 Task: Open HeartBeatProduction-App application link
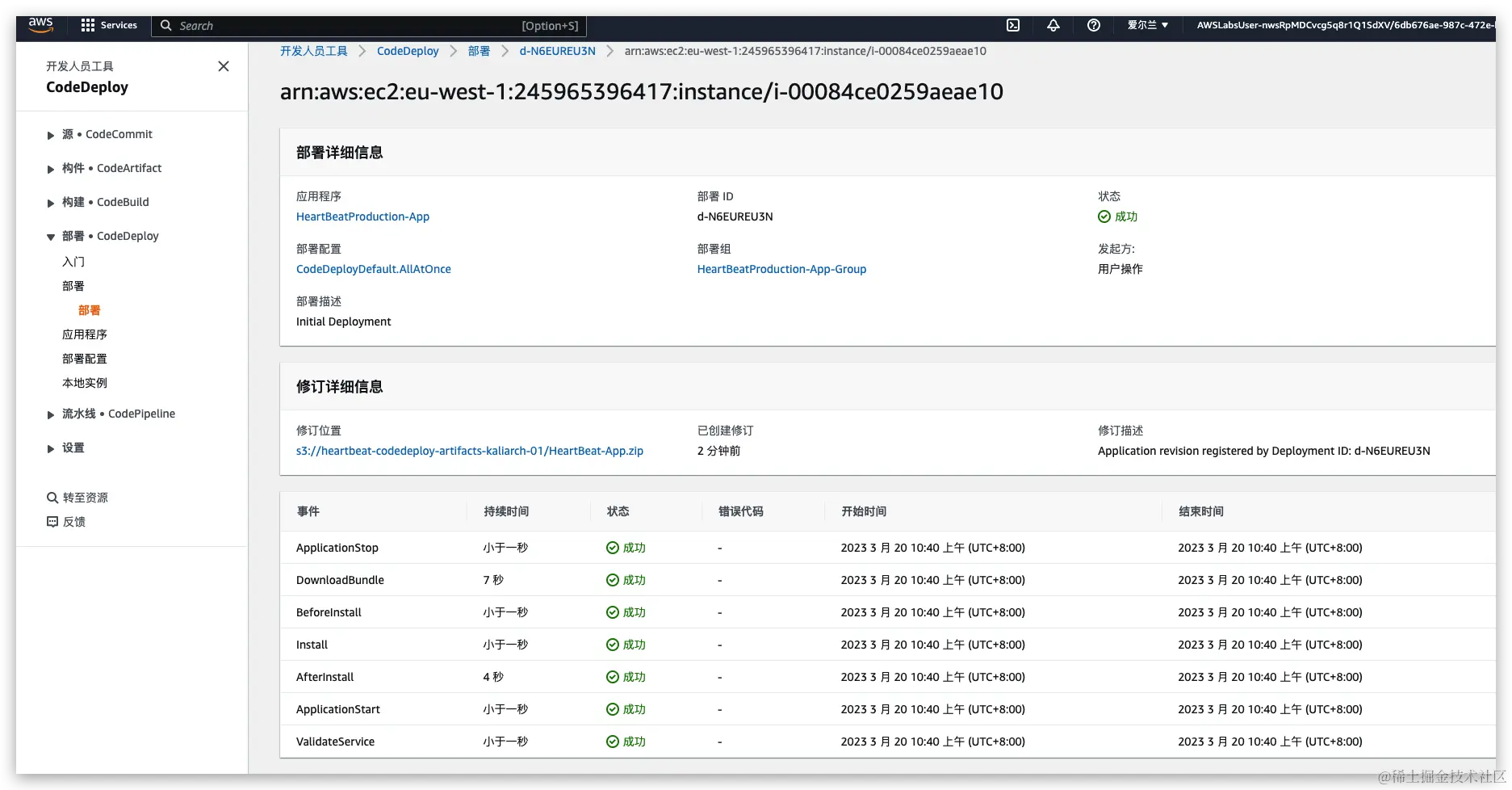pos(362,216)
